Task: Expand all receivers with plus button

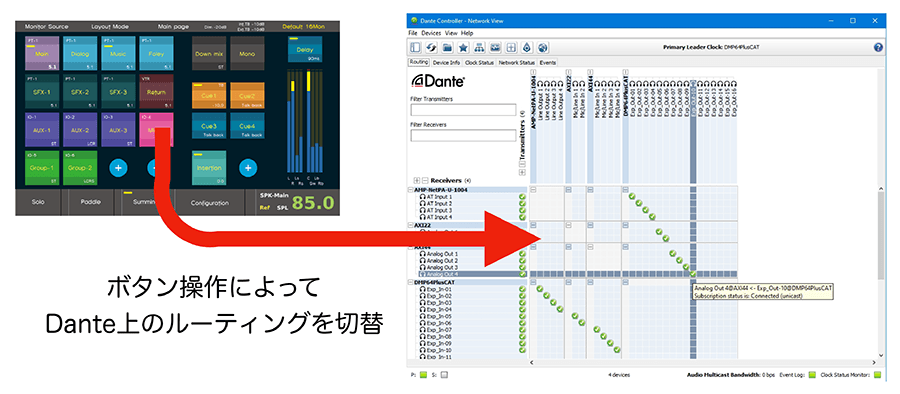Action: coord(417,180)
